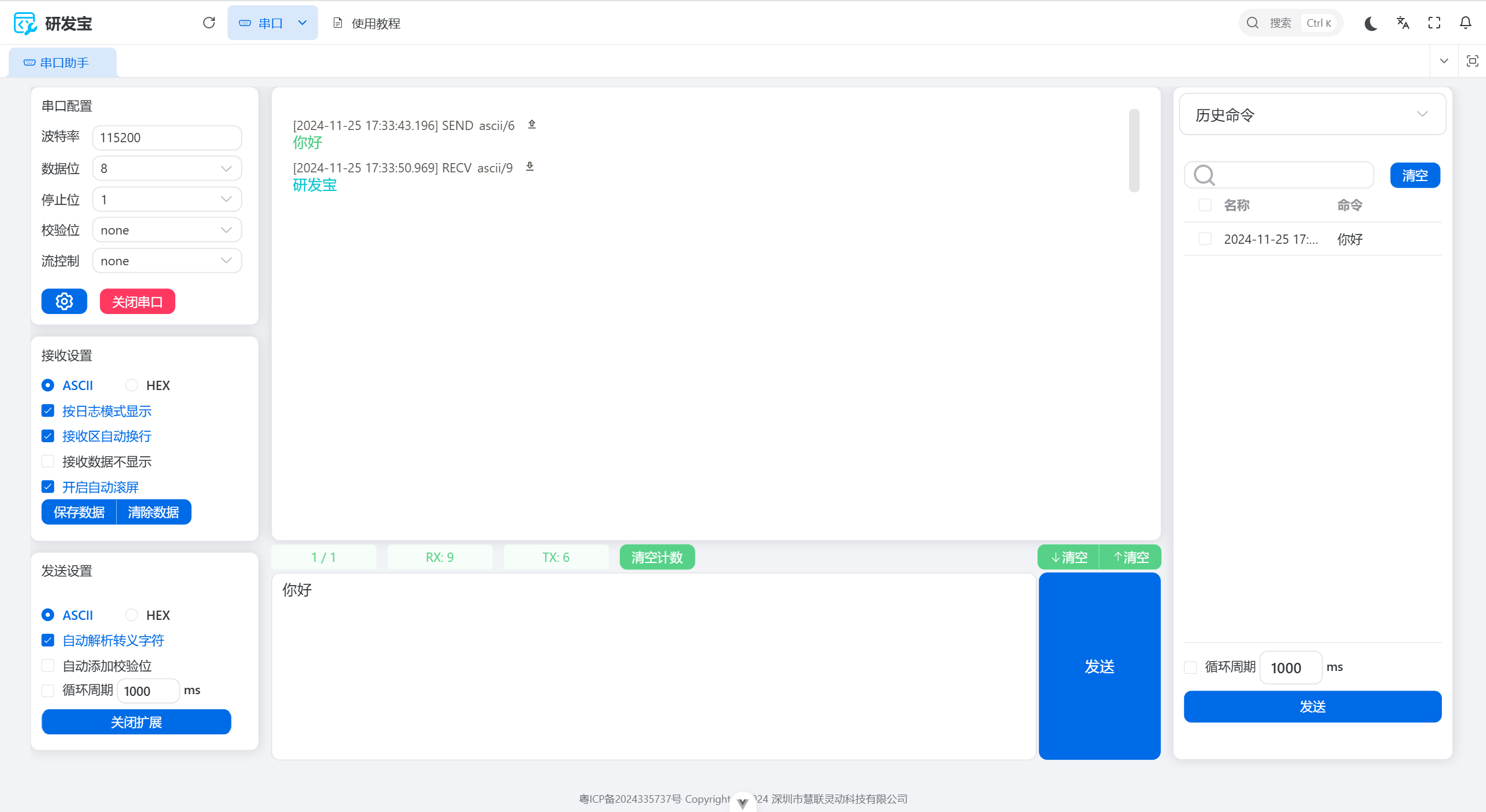Screen dimensions: 1486x812
Task: Click the log area vertical scrollbar
Action: click(x=1134, y=150)
